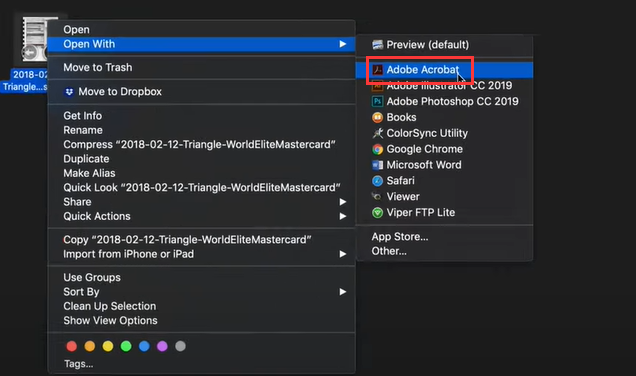The width and height of the screenshot is (636, 376).
Task: Click the ColorSync Utility icon
Action: point(378,133)
